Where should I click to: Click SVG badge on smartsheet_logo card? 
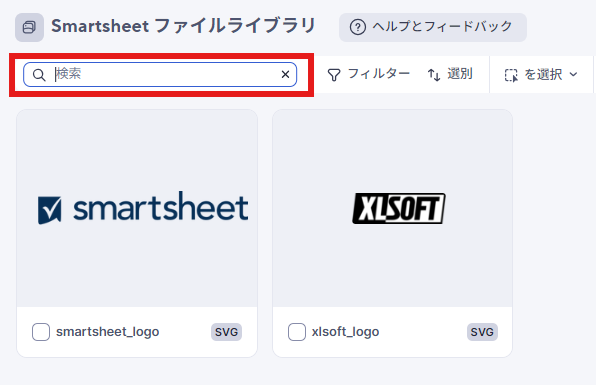227,332
